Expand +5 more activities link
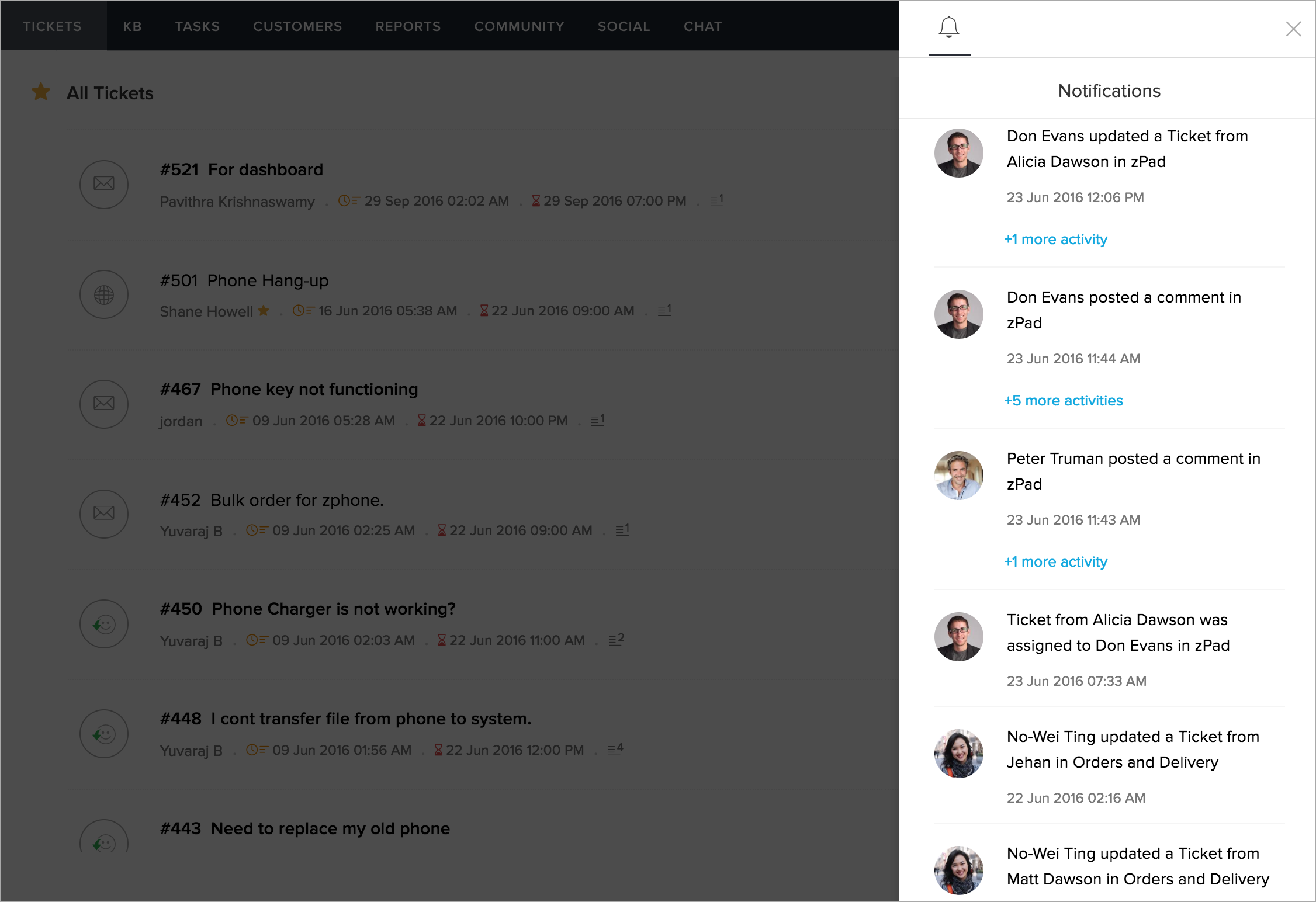The height and width of the screenshot is (902, 1316). tap(1063, 400)
